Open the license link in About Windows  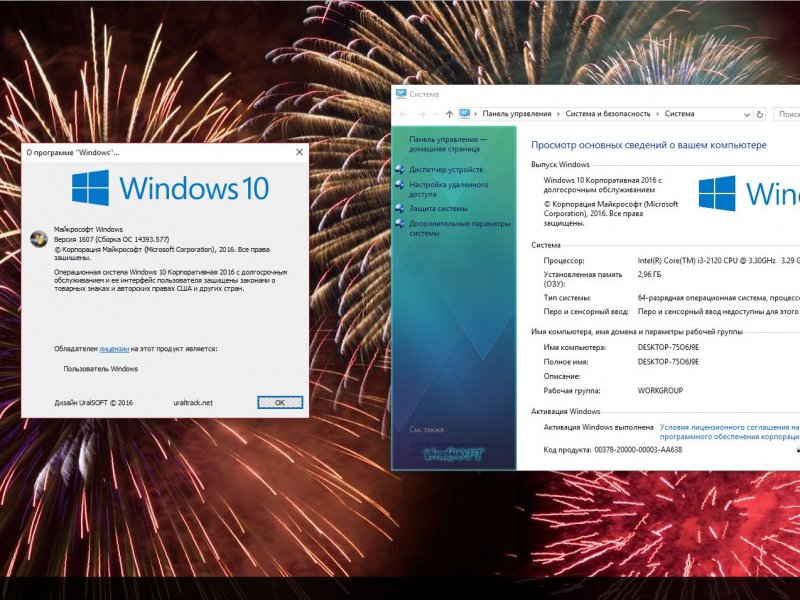pyautogui.click(x=114, y=349)
